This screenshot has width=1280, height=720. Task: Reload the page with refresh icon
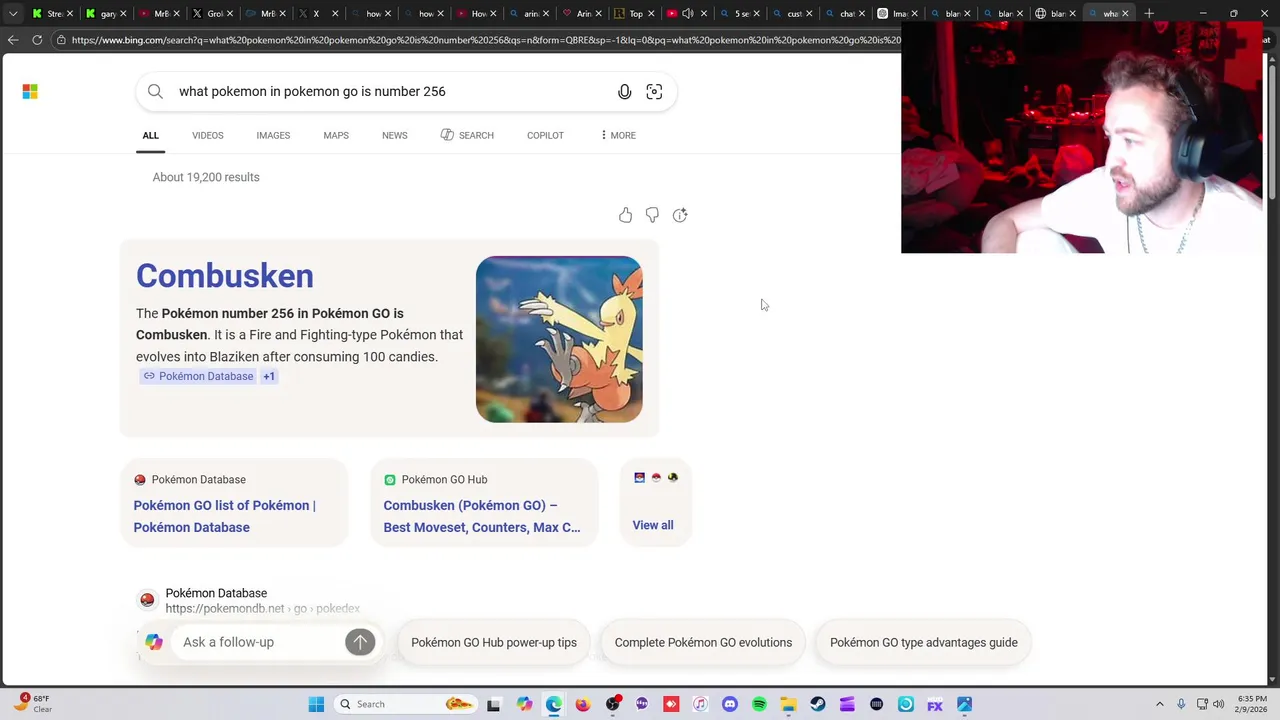pyautogui.click(x=37, y=40)
